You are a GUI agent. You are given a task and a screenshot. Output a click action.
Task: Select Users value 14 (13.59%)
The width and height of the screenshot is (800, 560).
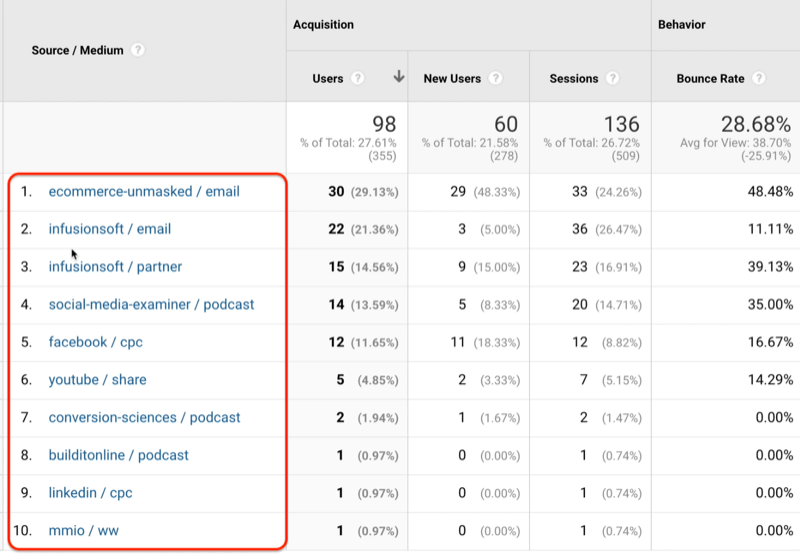pyautogui.click(x=363, y=305)
